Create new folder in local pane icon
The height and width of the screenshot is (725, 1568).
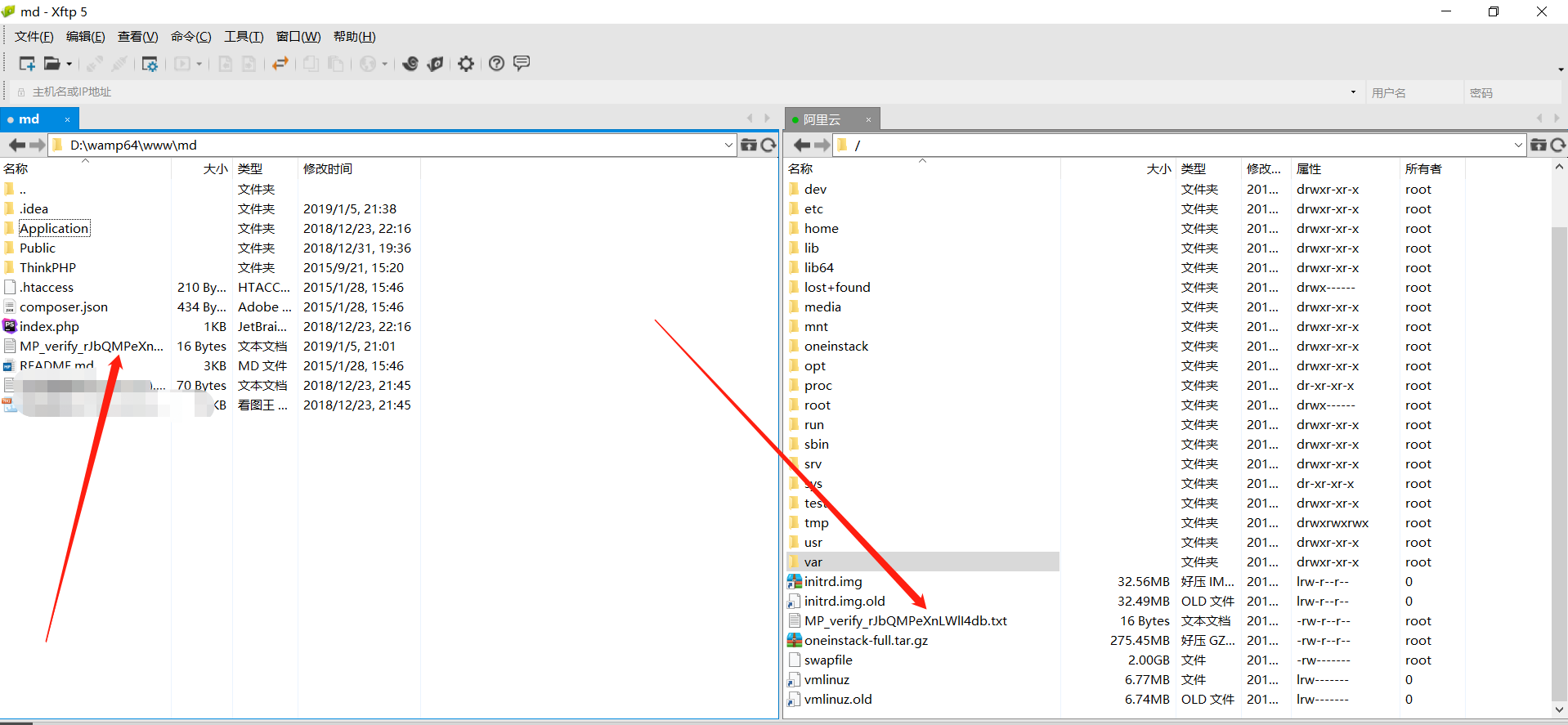click(x=748, y=145)
